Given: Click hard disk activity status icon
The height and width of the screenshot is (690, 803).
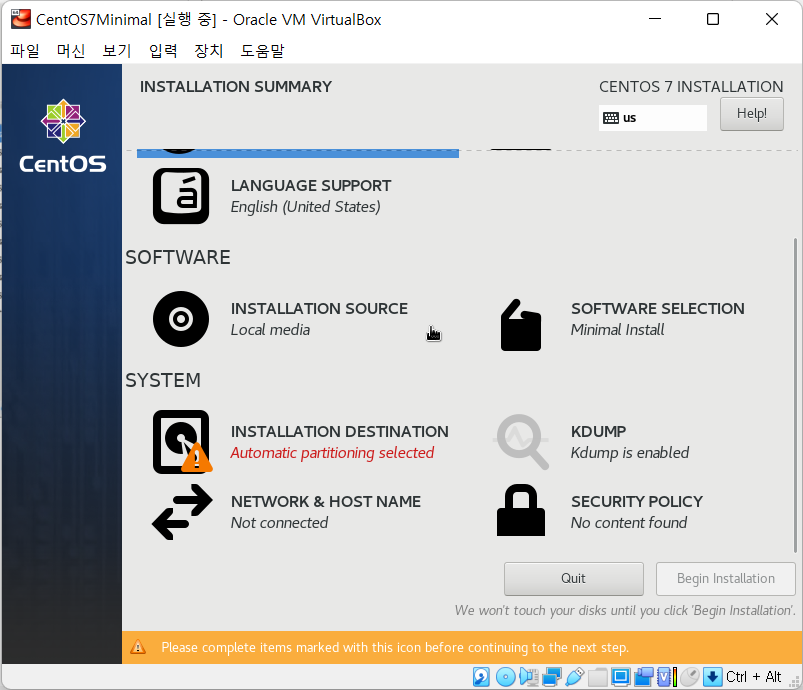Looking at the screenshot, I should (481, 677).
